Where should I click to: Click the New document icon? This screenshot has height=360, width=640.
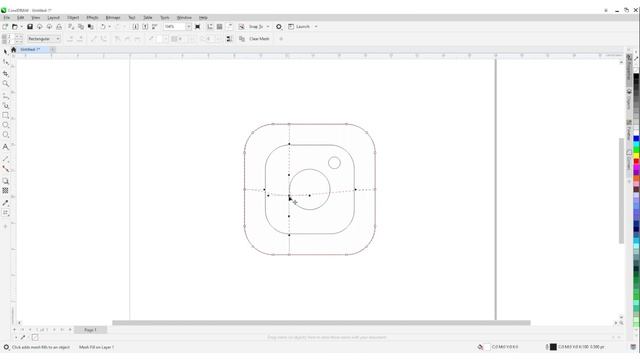pos(5,27)
